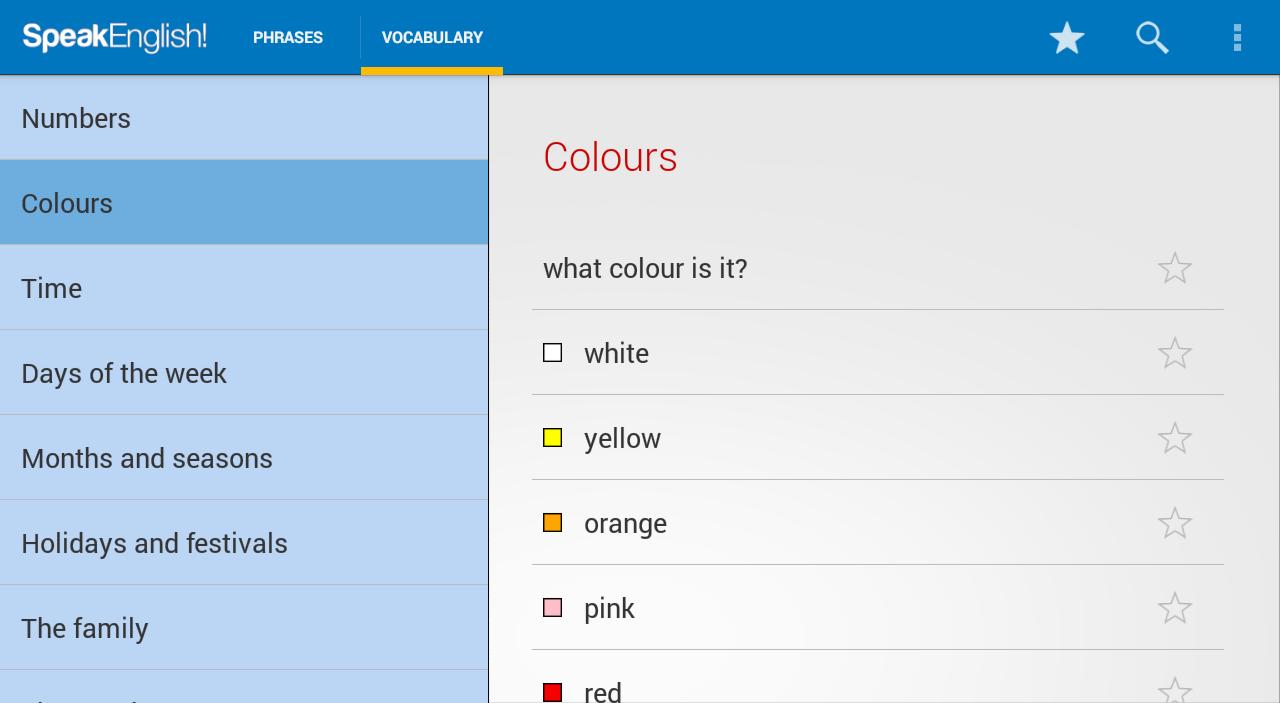Screen dimensions: 1280x703
Task: Open Holidays and festivals category
Action: (244, 543)
